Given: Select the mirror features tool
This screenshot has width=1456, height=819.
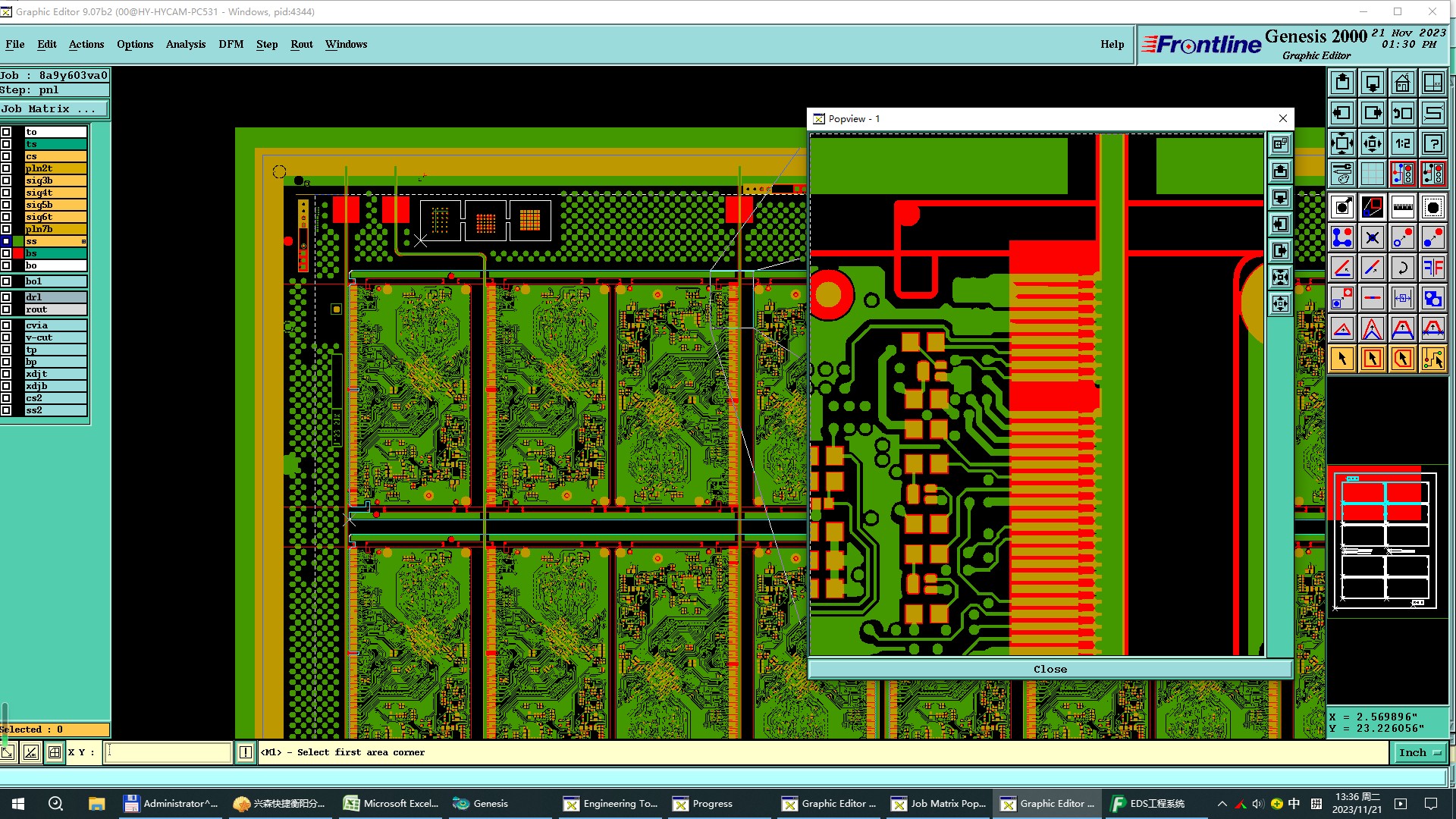Looking at the screenshot, I should pyautogui.click(x=1432, y=268).
